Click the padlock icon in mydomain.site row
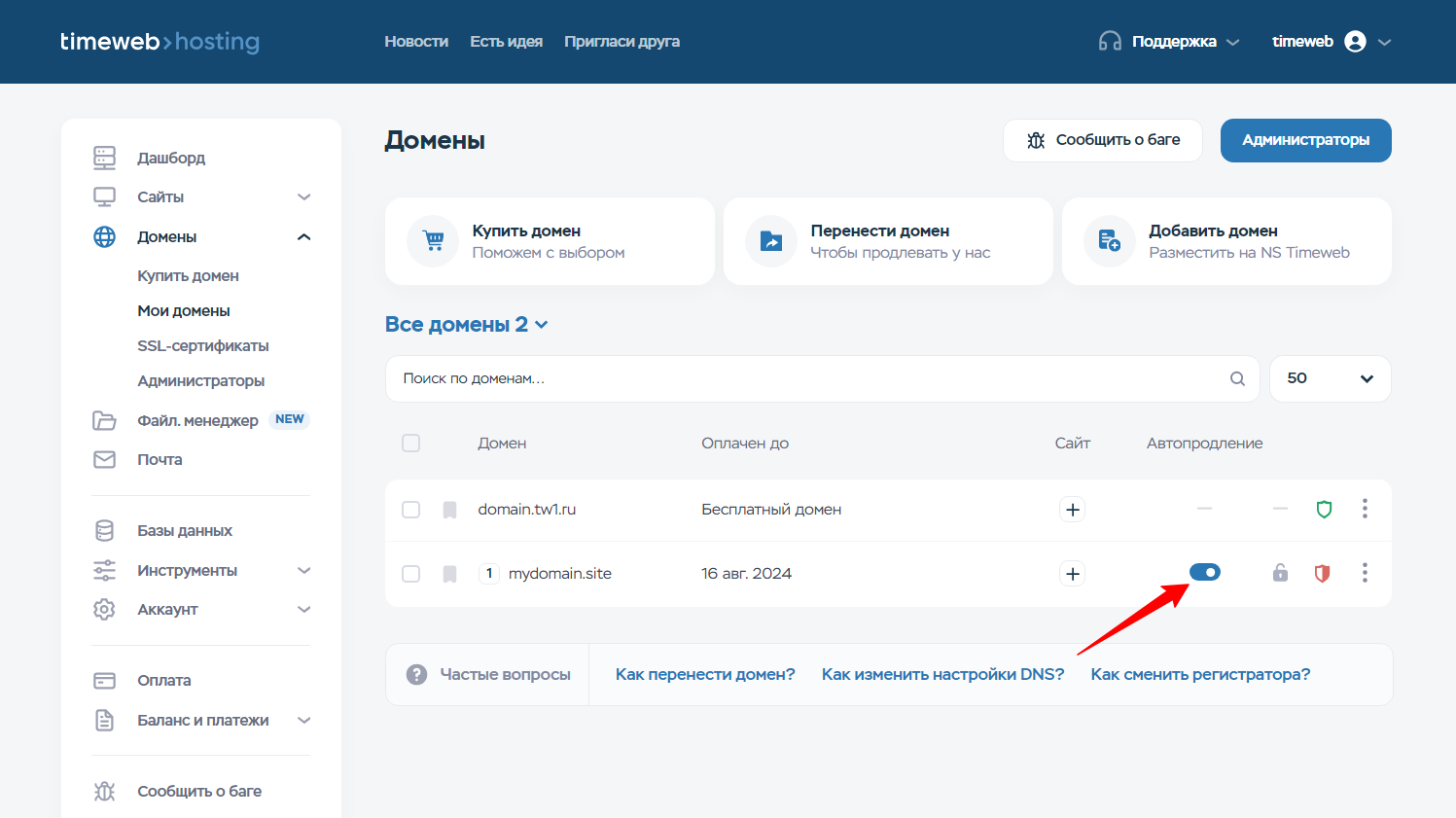This screenshot has width=1456, height=818. pyautogui.click(x=1280, y=573)
